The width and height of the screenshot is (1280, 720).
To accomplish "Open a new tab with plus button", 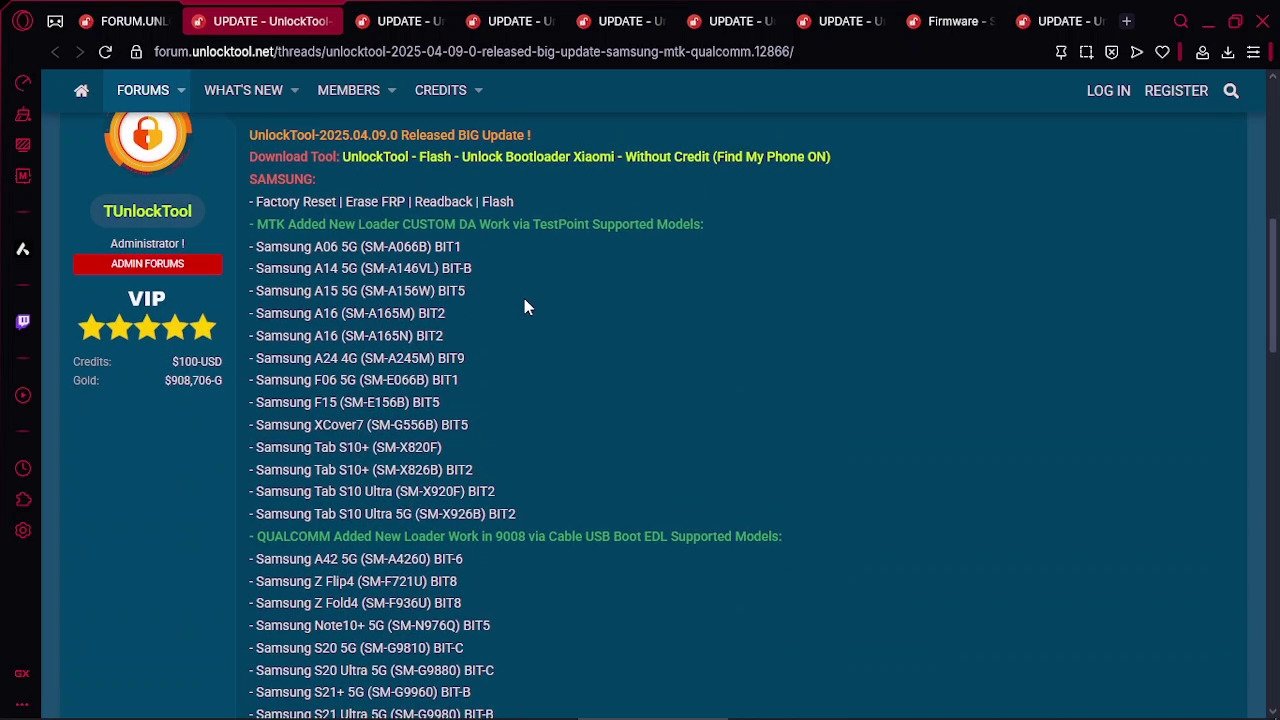I will pyautogui.click(x=1126, y=21).
